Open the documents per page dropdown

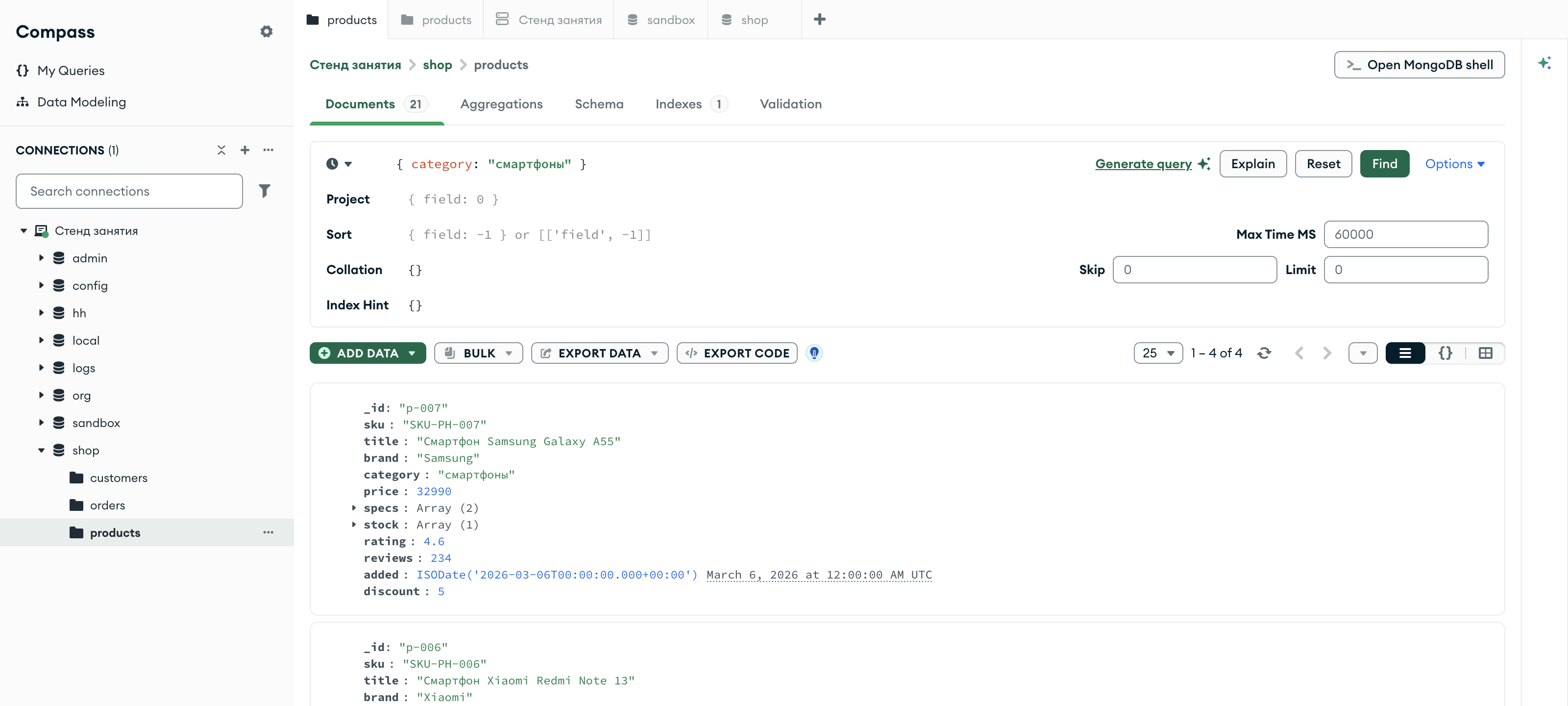point(1158,353)
